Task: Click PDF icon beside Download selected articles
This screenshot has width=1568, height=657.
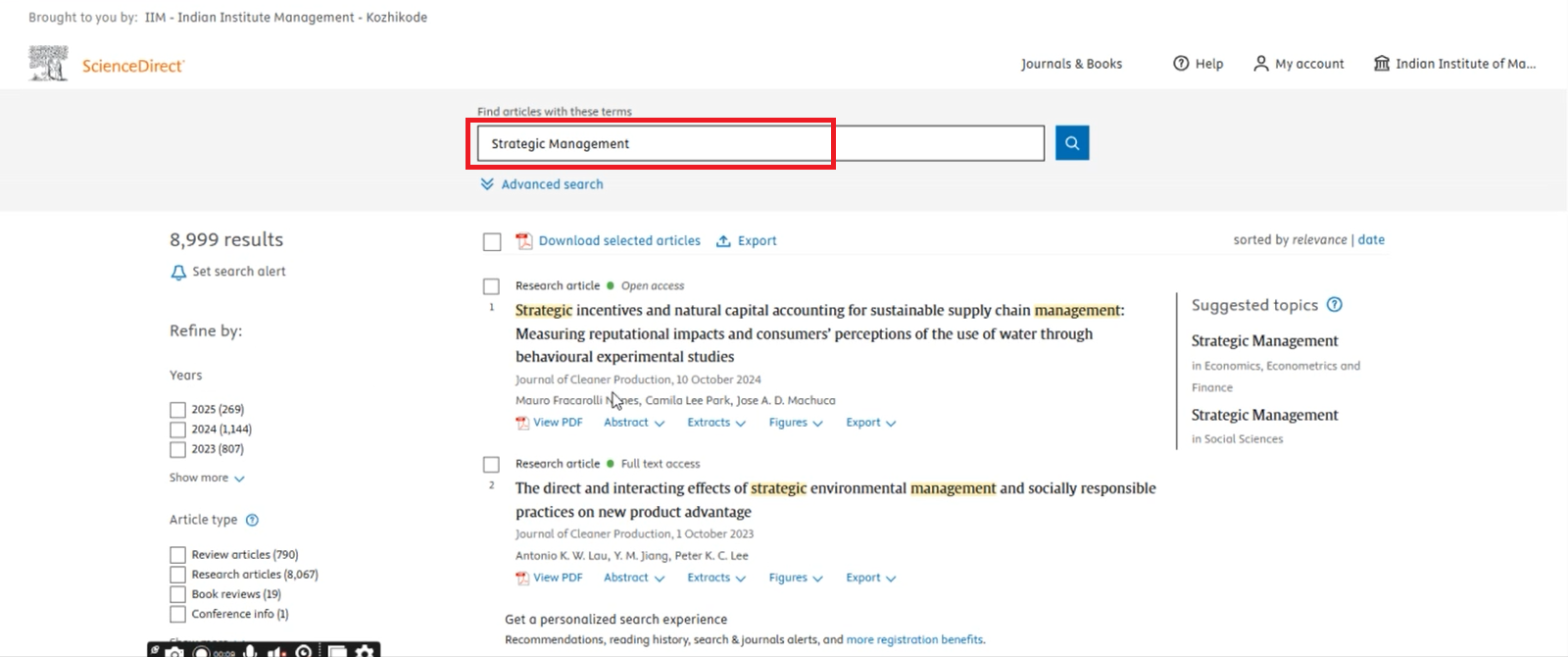Action: coord(524,241)
